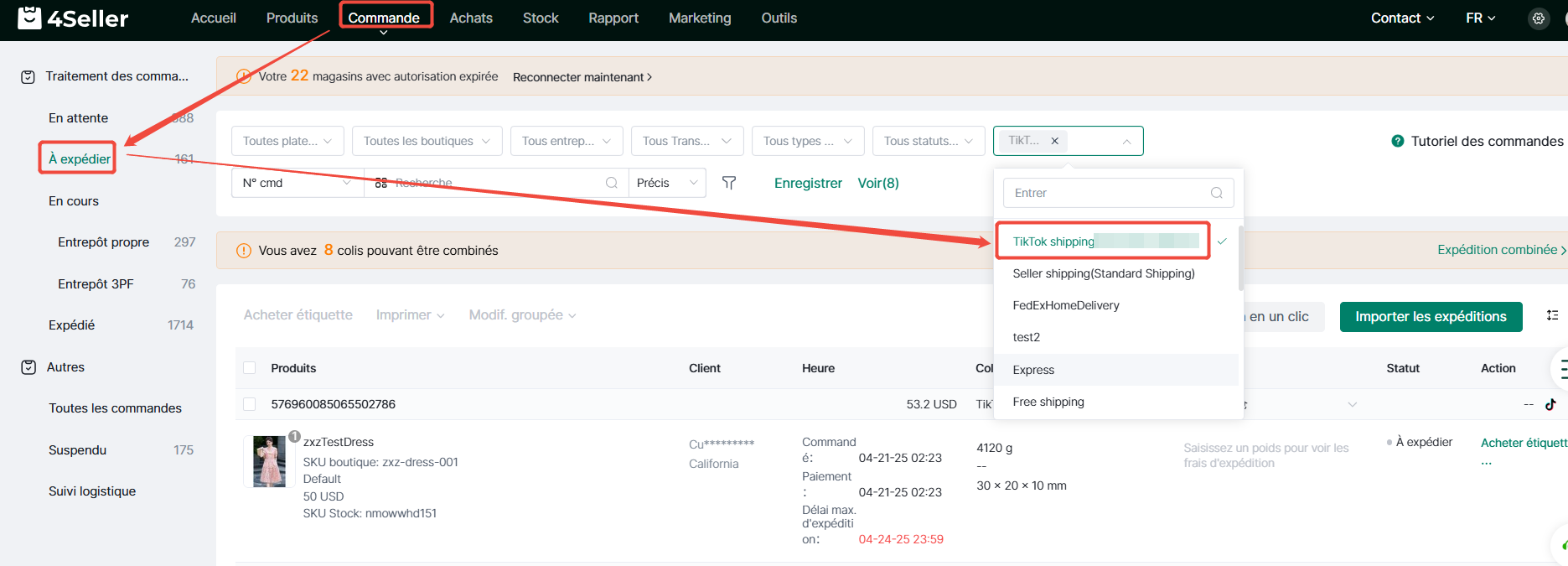Click the warning icon in combinable parcels banner
Screen dimensions: 1568x566
point(244,251)
